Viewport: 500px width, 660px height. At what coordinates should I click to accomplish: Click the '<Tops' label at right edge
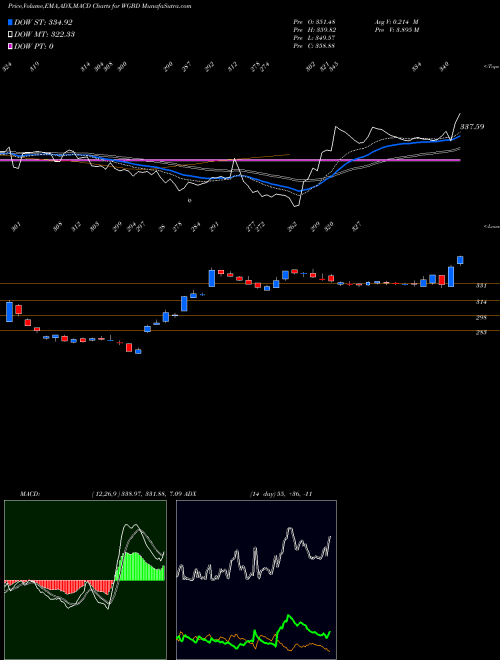click(x=491, y=67)
